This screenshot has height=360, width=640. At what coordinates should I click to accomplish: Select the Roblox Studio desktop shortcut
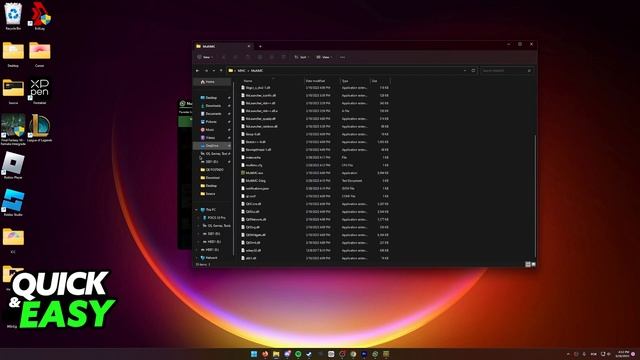pyautogui.click(x=13, y=202)
